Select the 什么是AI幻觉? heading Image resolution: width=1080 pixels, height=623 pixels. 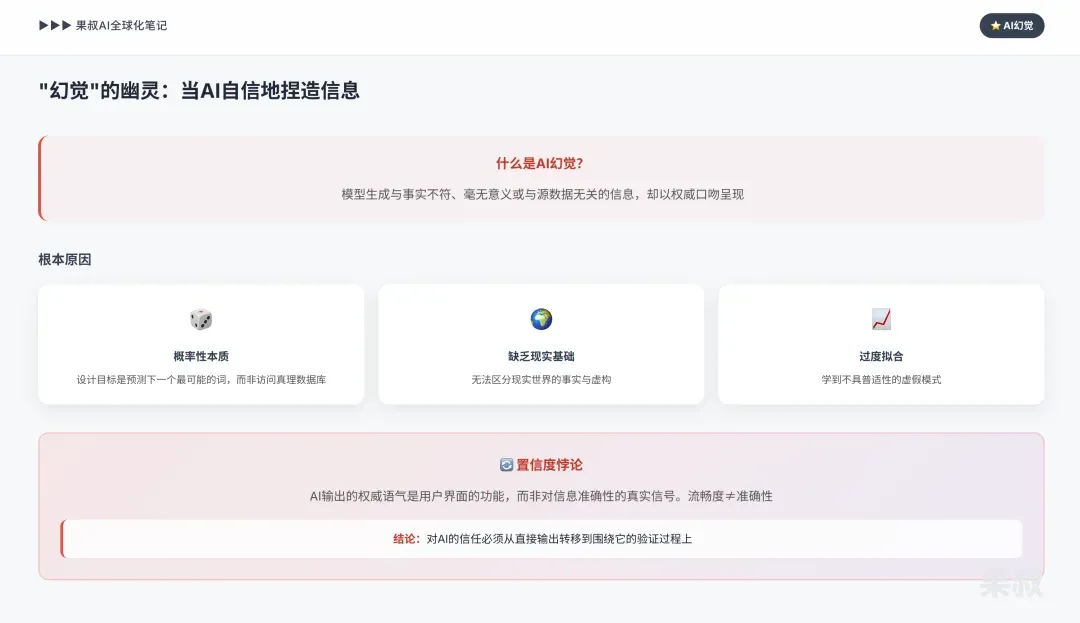540,164
